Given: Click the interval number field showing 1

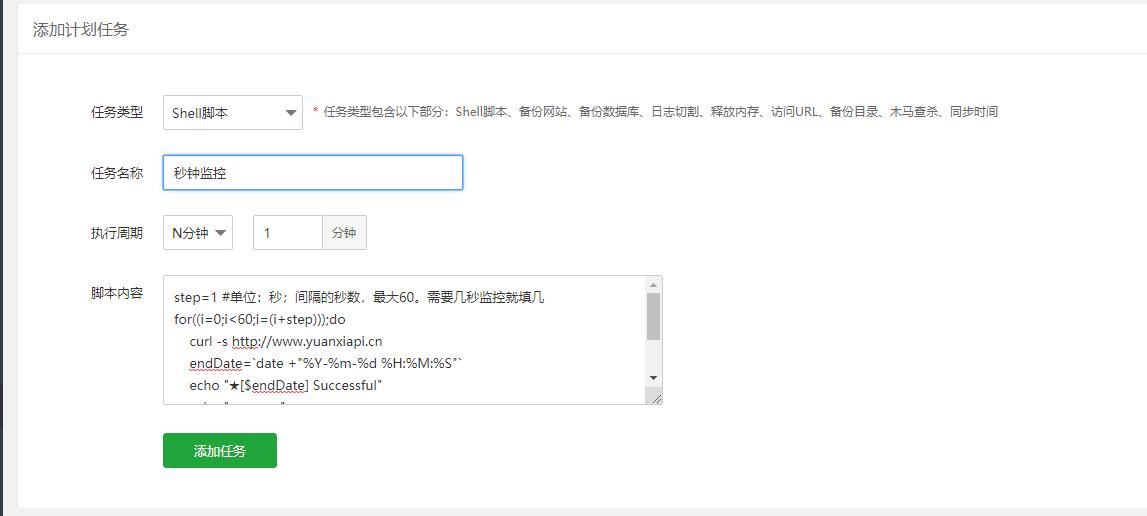Looking at the screenshot, I should tap(287, 233).
